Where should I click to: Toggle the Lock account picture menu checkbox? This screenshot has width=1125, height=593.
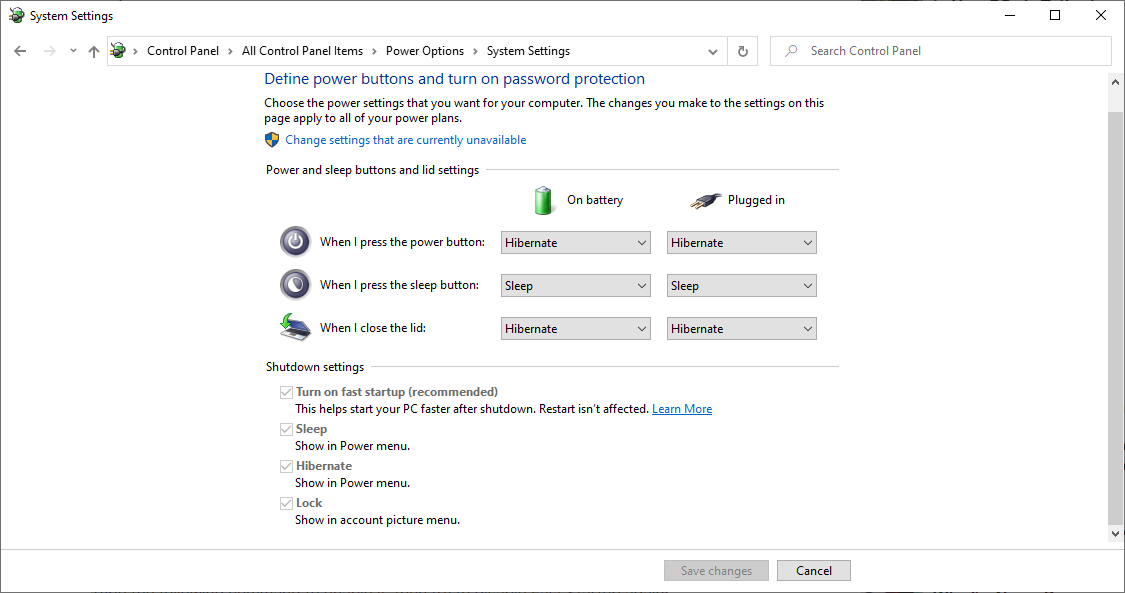[x=286, y=503]
